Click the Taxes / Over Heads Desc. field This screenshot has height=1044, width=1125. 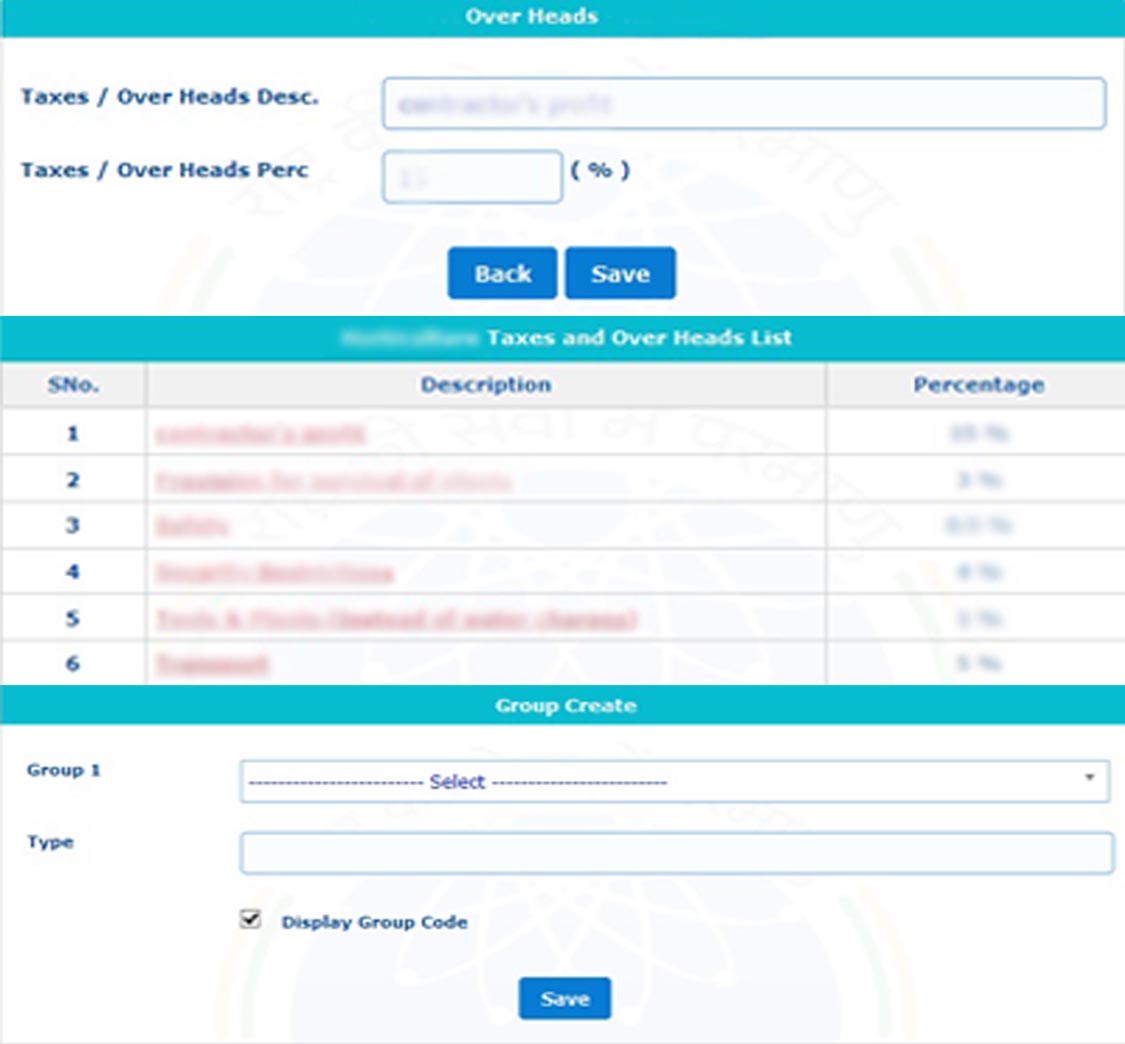[743, 104]
